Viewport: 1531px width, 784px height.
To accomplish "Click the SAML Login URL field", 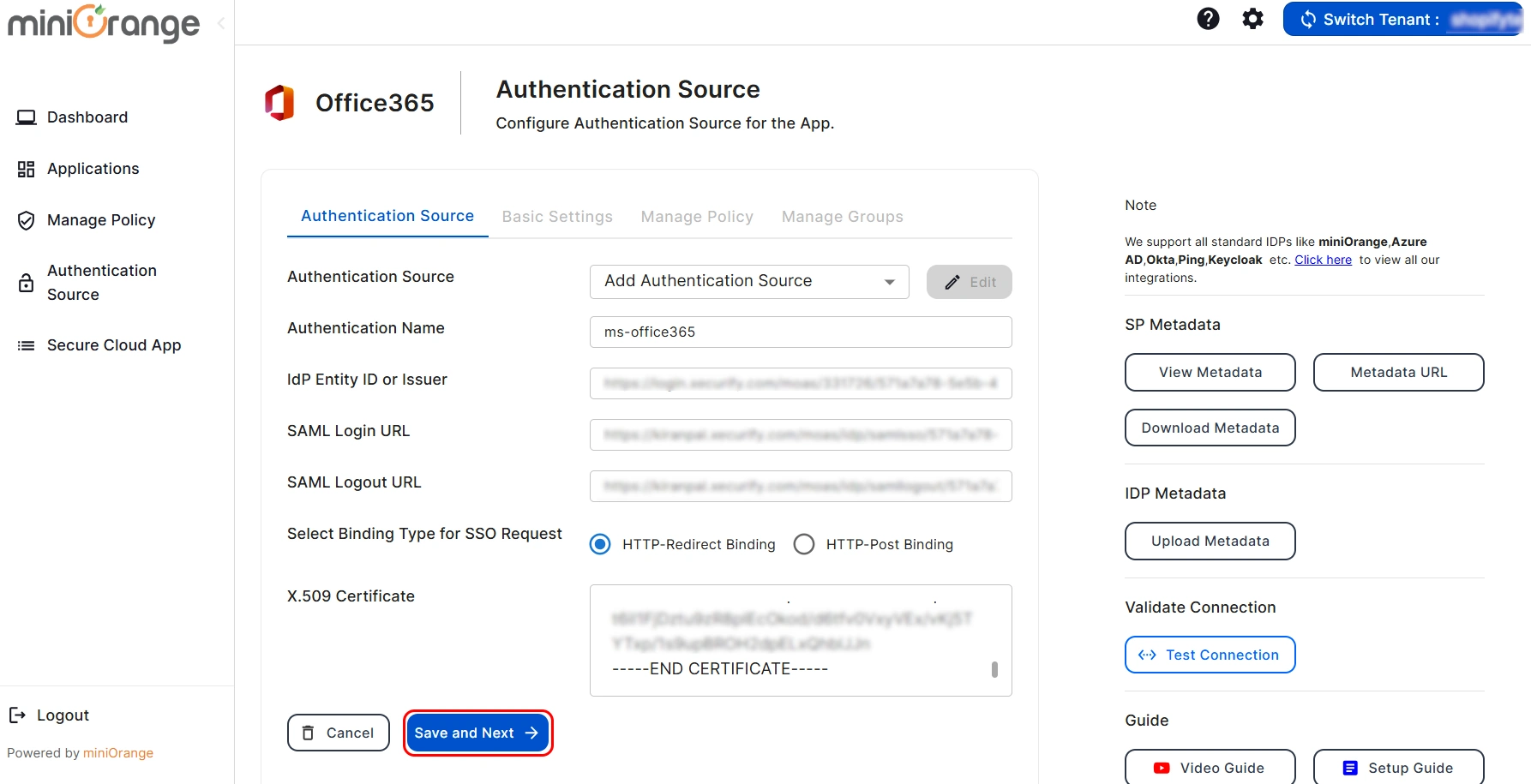I will click(801, 434).
